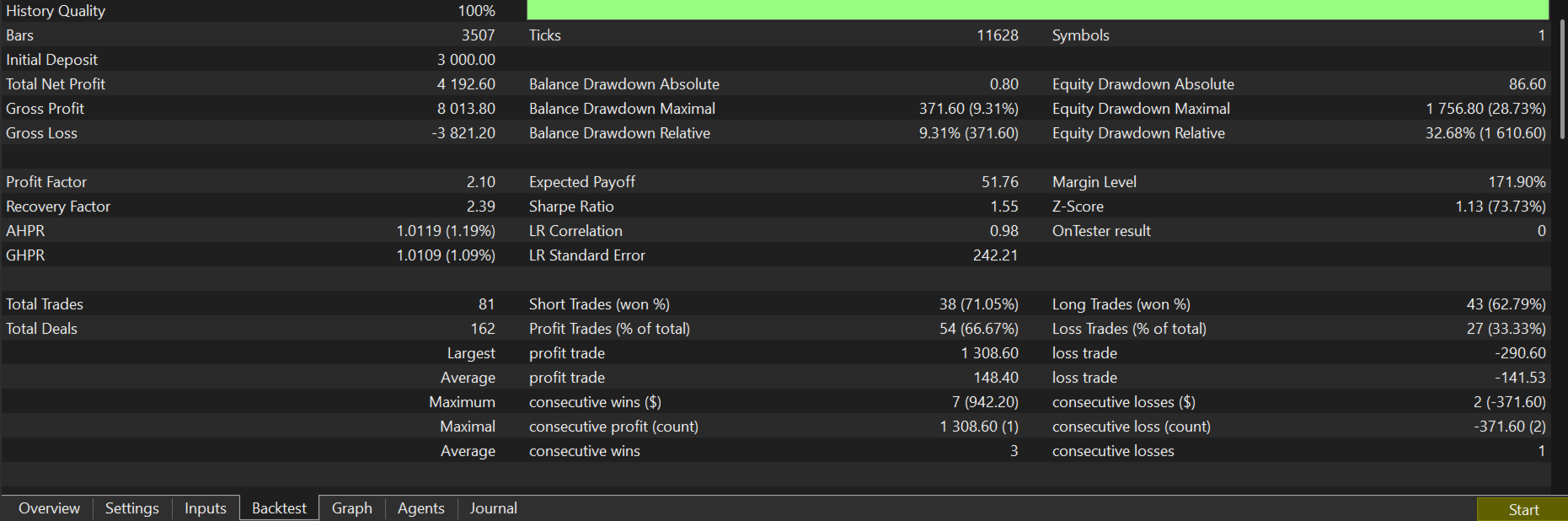This screenshot has height=521, width=1568.
Task: Select the Total Net Profit value 4 192.60
Action: tap(466, 84)
